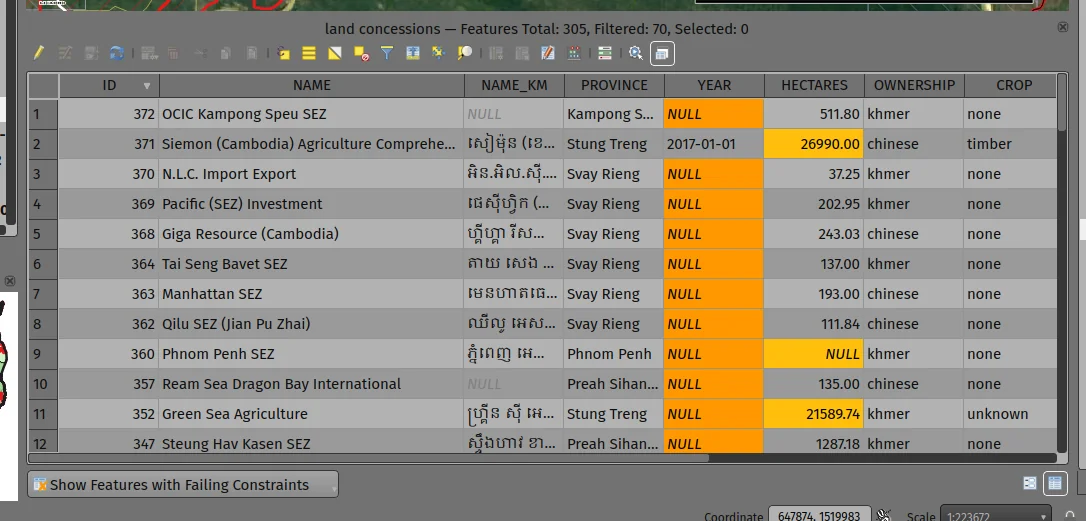Click the Select features using expression icon
Screen dimensions: 1086x521
[284, 53]
